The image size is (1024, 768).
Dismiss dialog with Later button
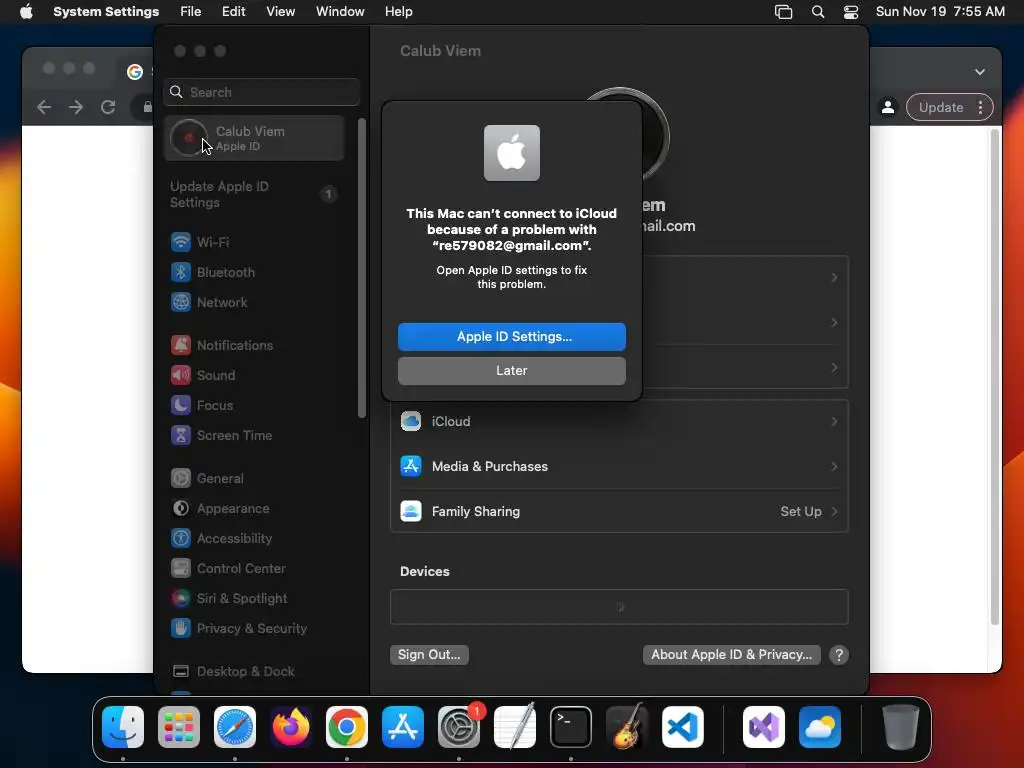click(512, 371)
